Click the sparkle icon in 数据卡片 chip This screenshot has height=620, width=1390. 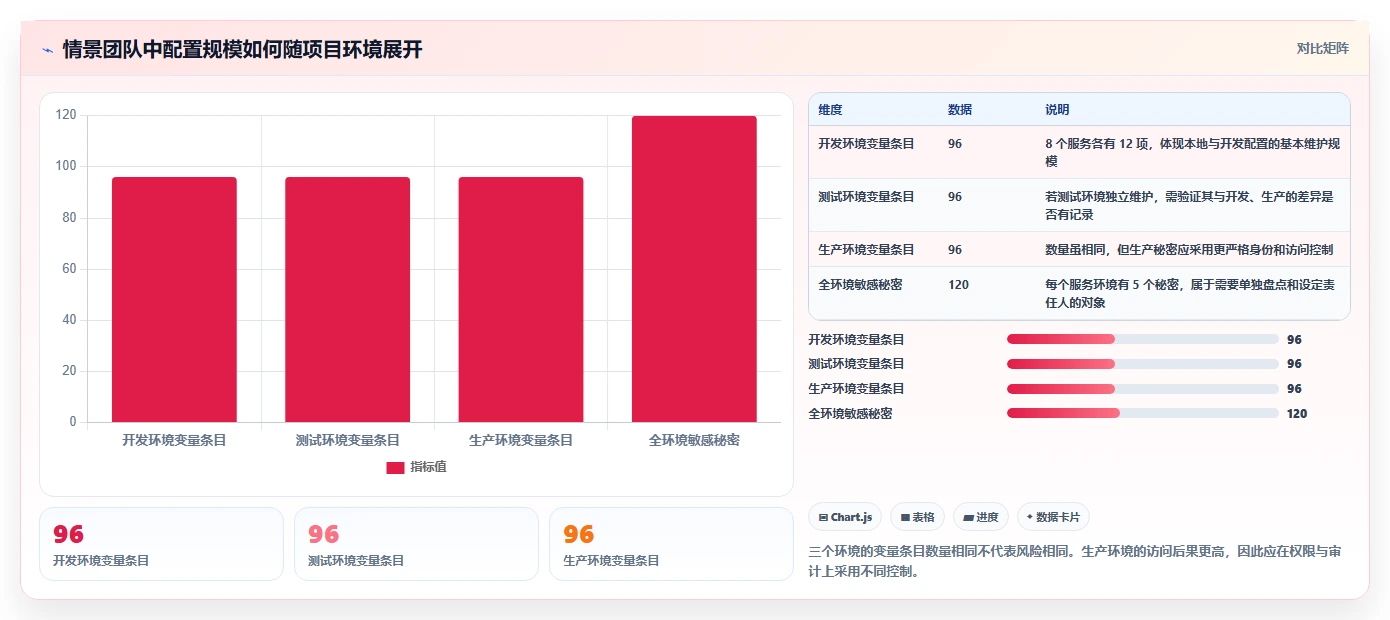1030,517
